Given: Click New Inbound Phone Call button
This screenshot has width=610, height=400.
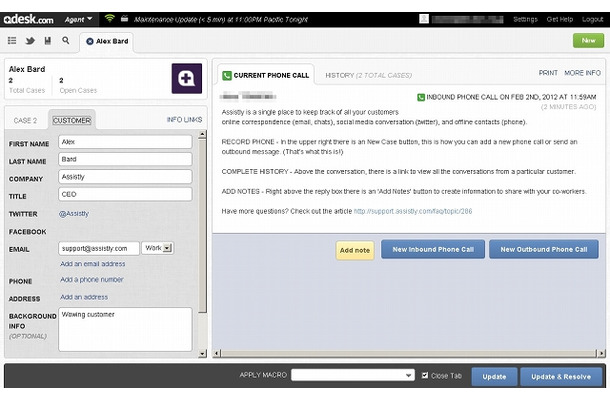Looking at the screenshot, I should pyautogui.click(x=433, y=249).
